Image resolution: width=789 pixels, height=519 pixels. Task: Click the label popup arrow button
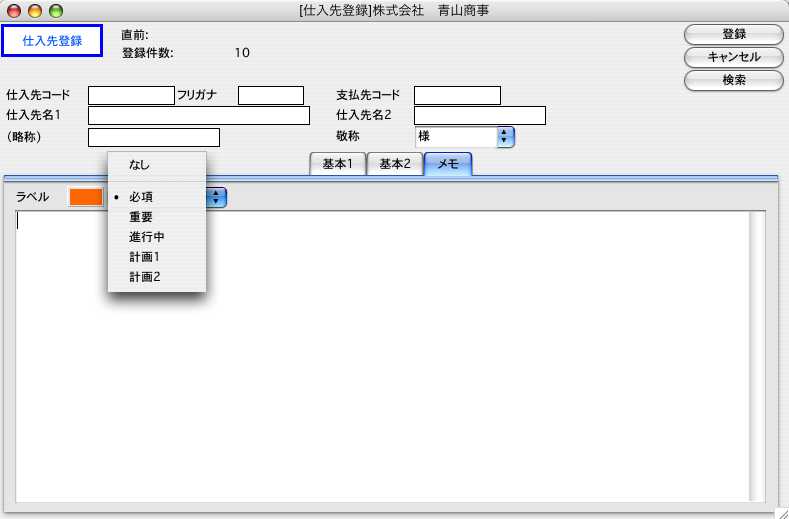pos(217,198)
